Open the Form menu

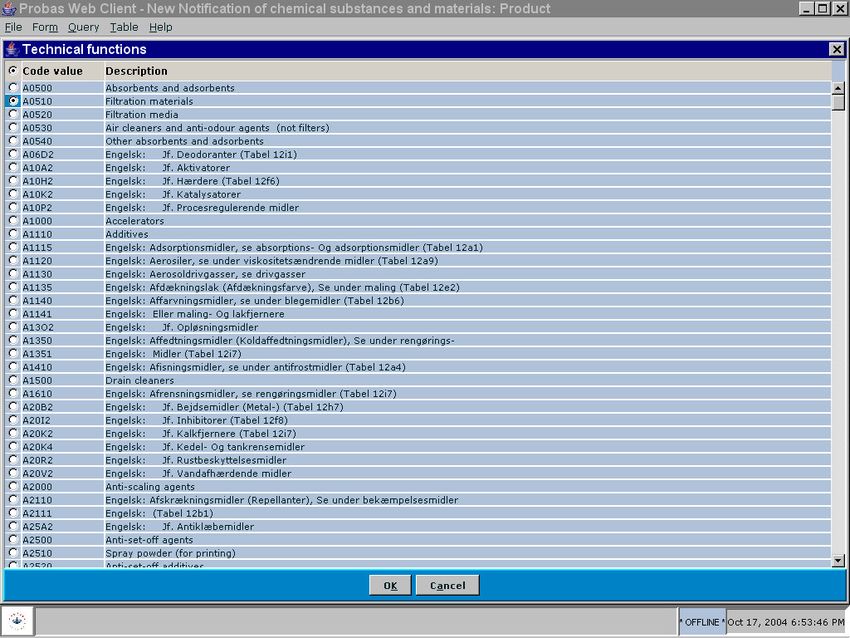point(45,27)
